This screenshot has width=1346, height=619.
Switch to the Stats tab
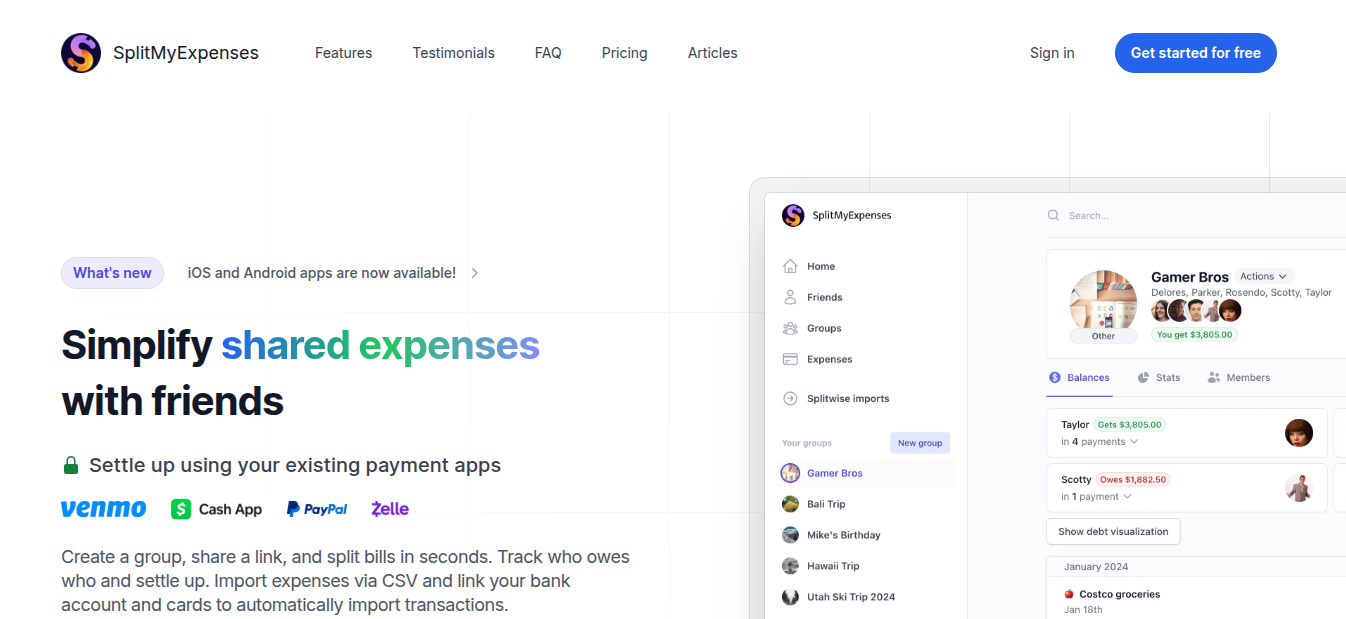click(x=1158, y=378)
